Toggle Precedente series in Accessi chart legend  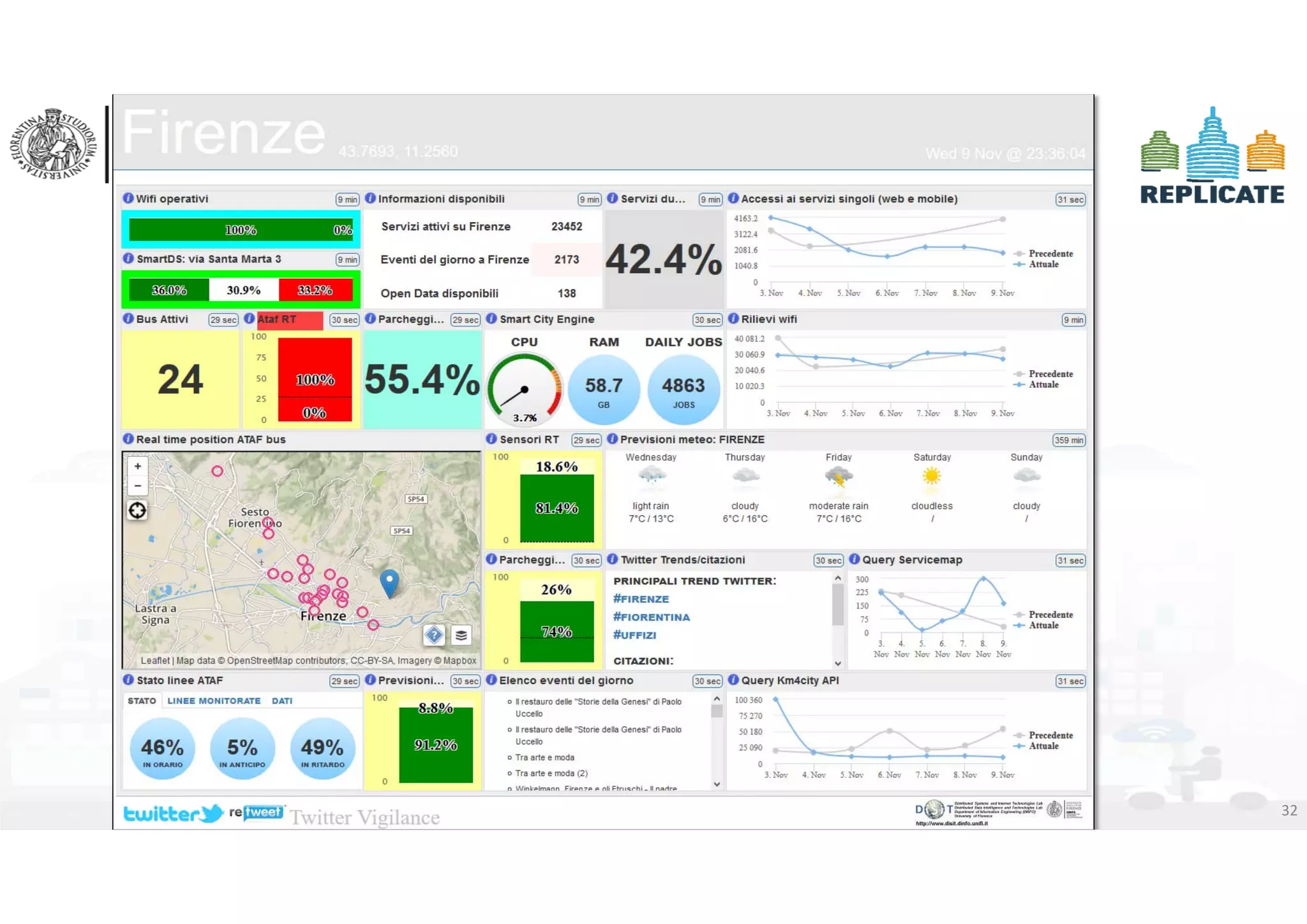point(1050,253)
